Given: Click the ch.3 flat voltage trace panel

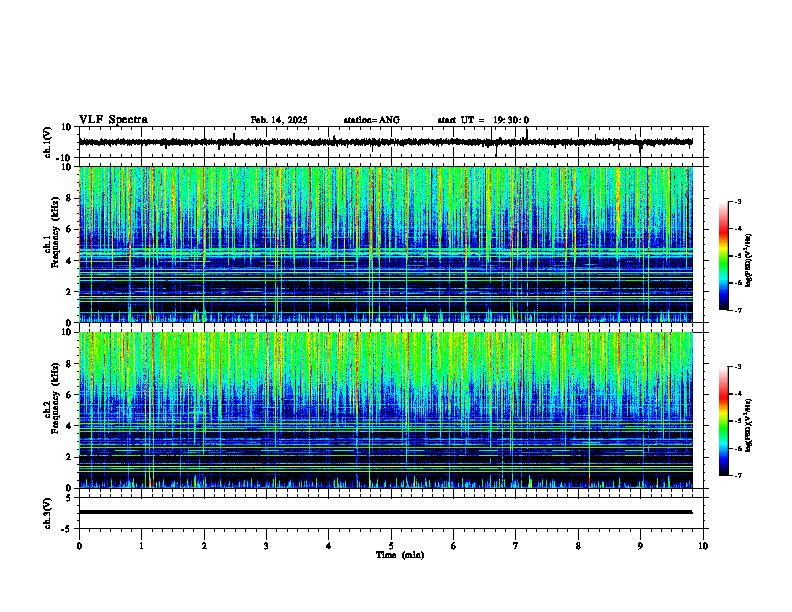Looking at the screenshot, I should 393,513.
